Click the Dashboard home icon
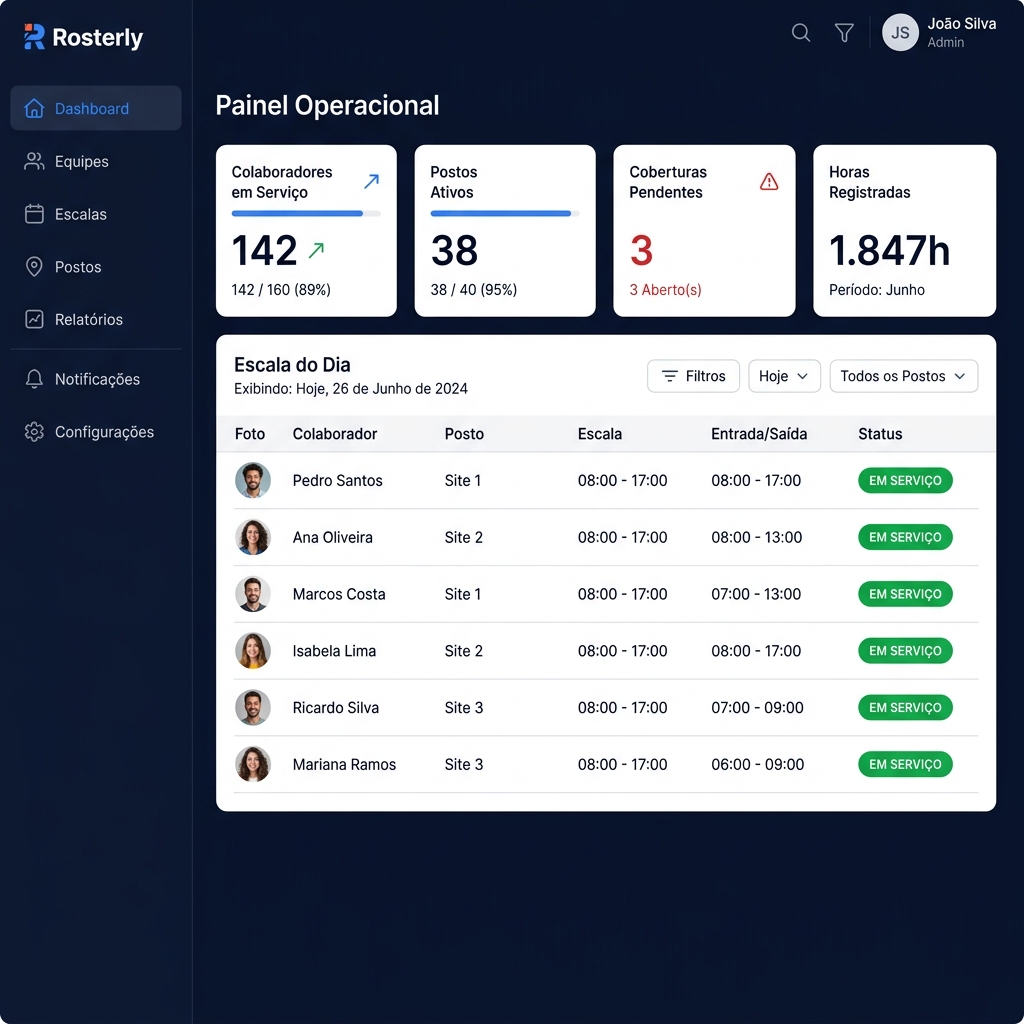1024x1024 pixels. 34,108
